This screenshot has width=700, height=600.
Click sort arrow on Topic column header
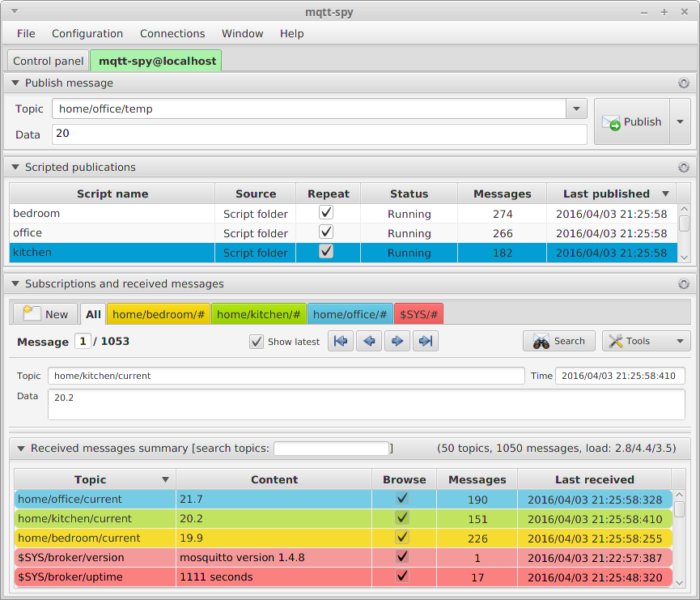(x=165, y=480)
